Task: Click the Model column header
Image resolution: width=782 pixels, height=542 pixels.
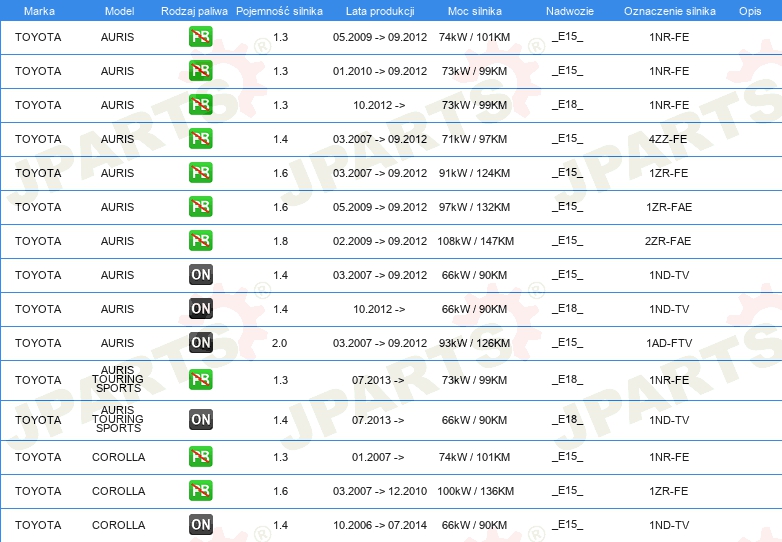Action: pyautogui.click(x=119, y=11)
